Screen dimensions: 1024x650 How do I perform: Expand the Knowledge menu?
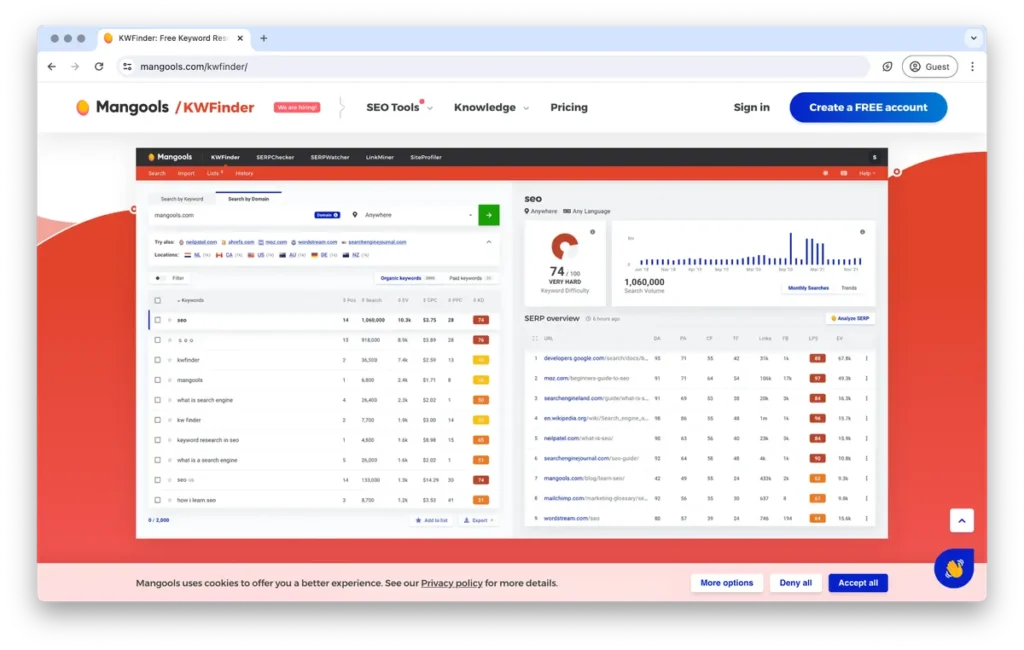point(491,107)
